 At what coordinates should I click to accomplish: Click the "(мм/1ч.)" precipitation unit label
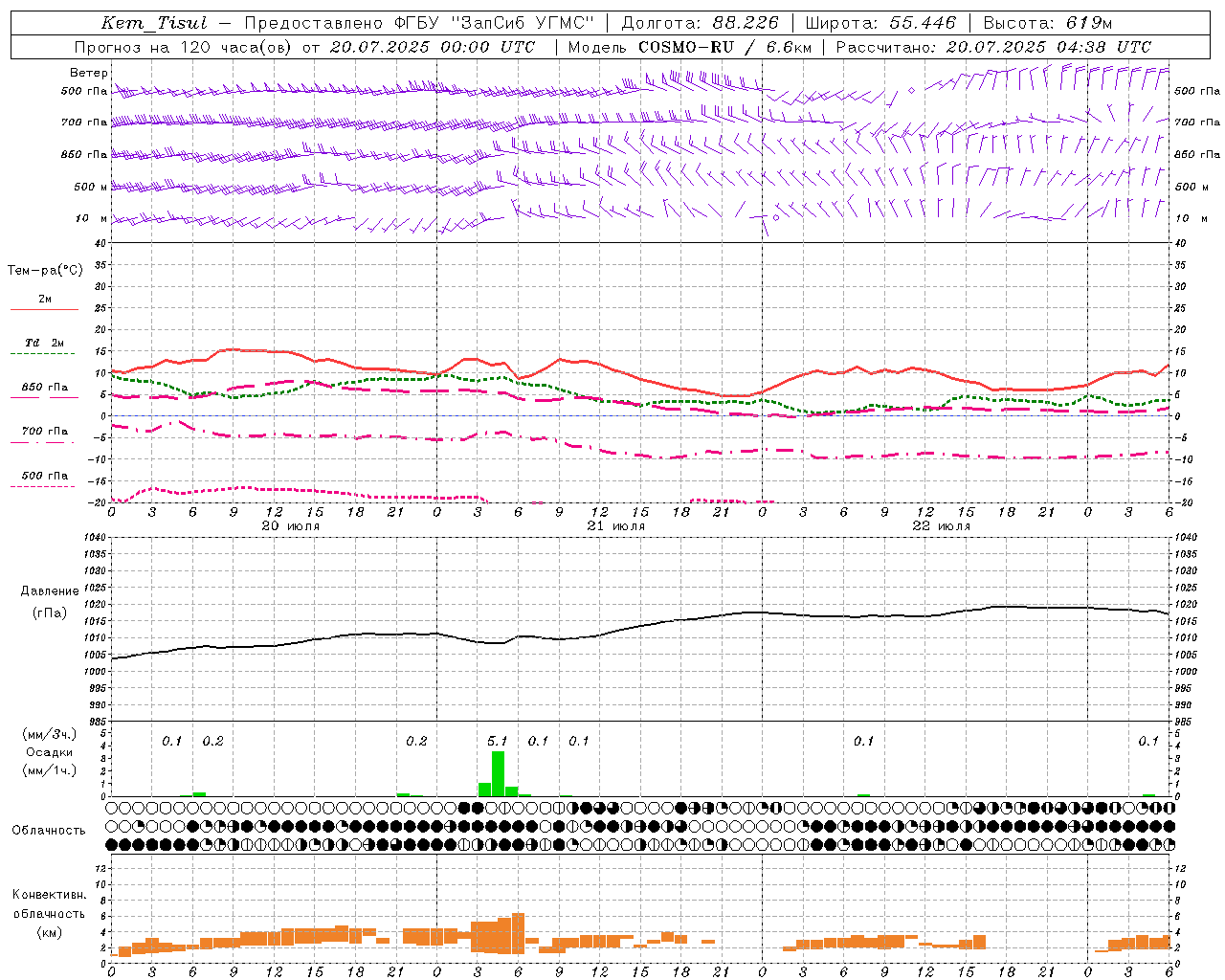tap(50, 771)
